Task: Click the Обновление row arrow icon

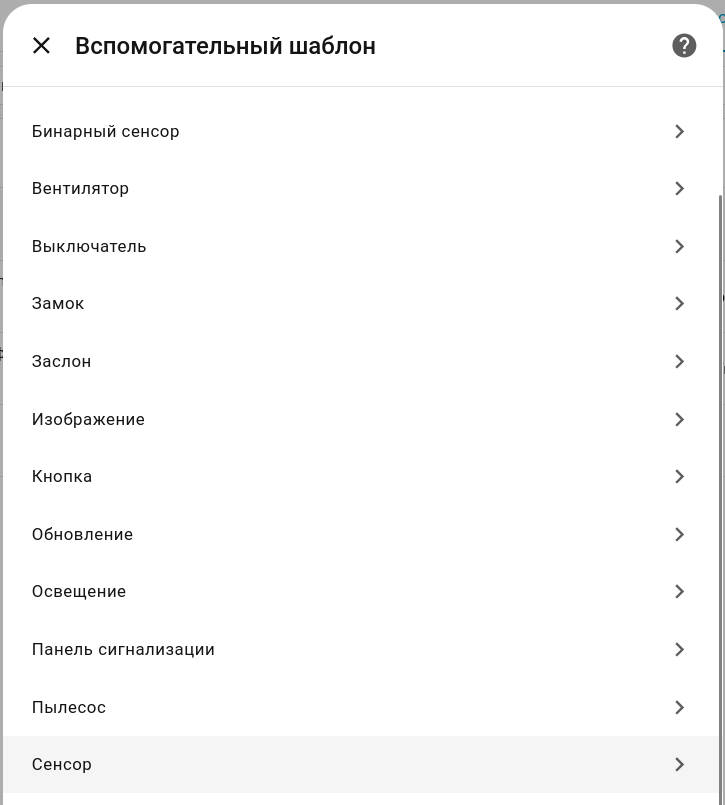Action: [x=679, y=534]
